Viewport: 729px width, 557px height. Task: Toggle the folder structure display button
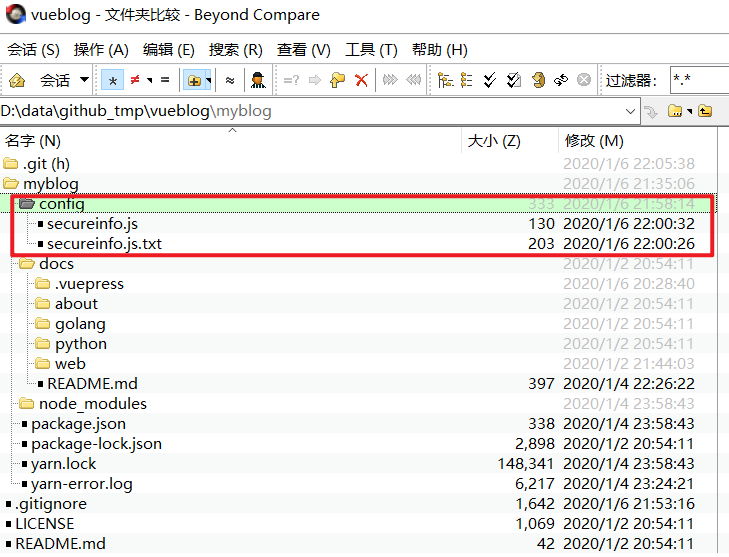194,80
